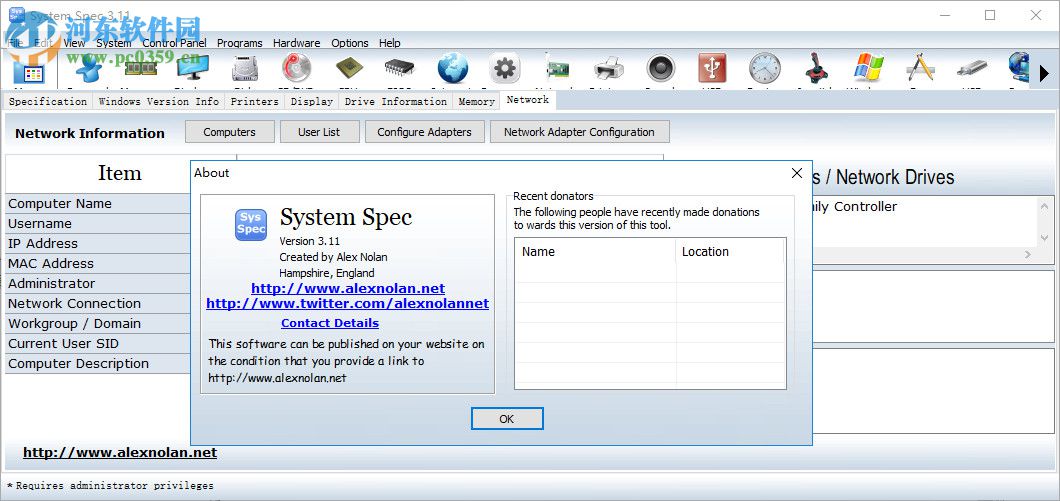Select the Current User SID row

coord(99,343)
